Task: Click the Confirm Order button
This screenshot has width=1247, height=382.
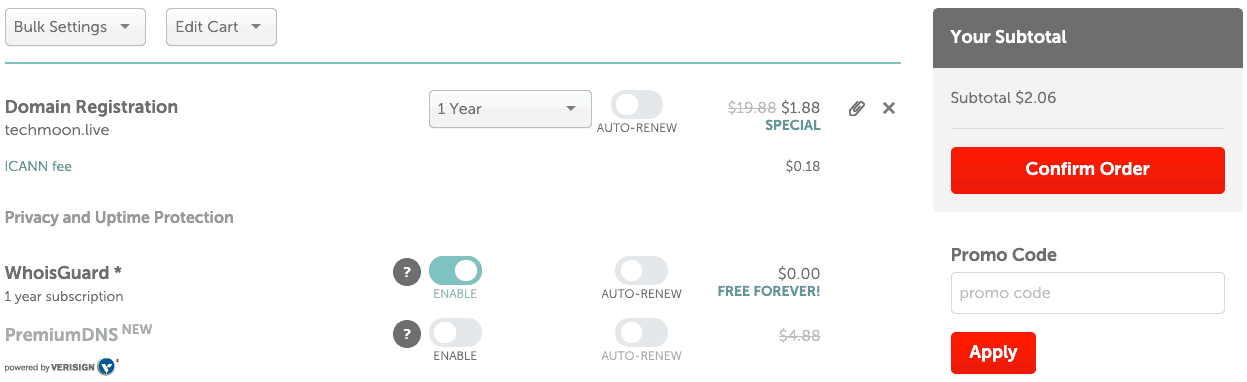Action: [1087, 170]
